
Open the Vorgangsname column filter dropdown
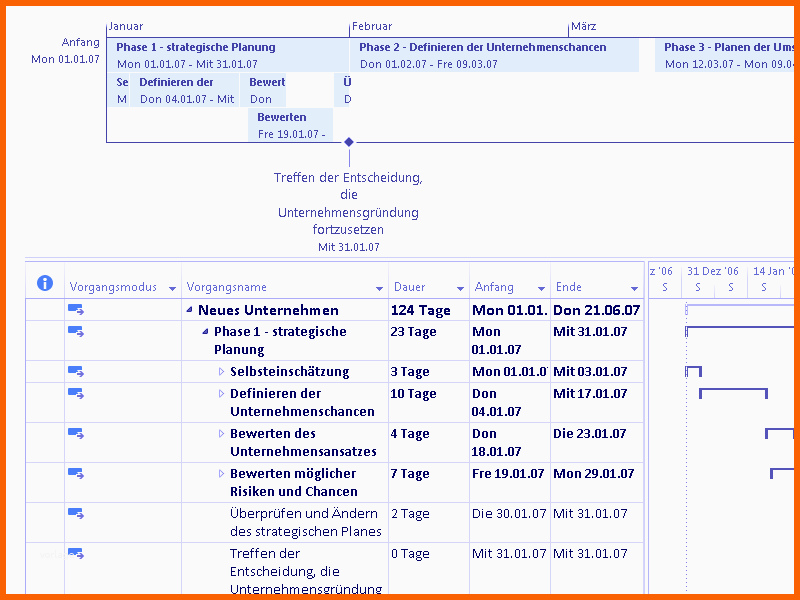coord(379,289)
